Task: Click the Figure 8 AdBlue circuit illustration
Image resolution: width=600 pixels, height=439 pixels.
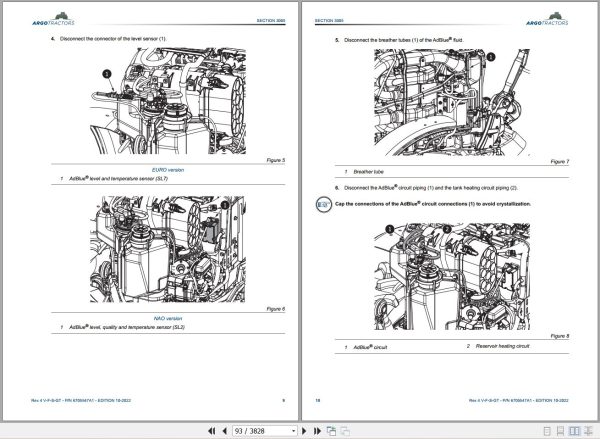Action: coord(452,277)
